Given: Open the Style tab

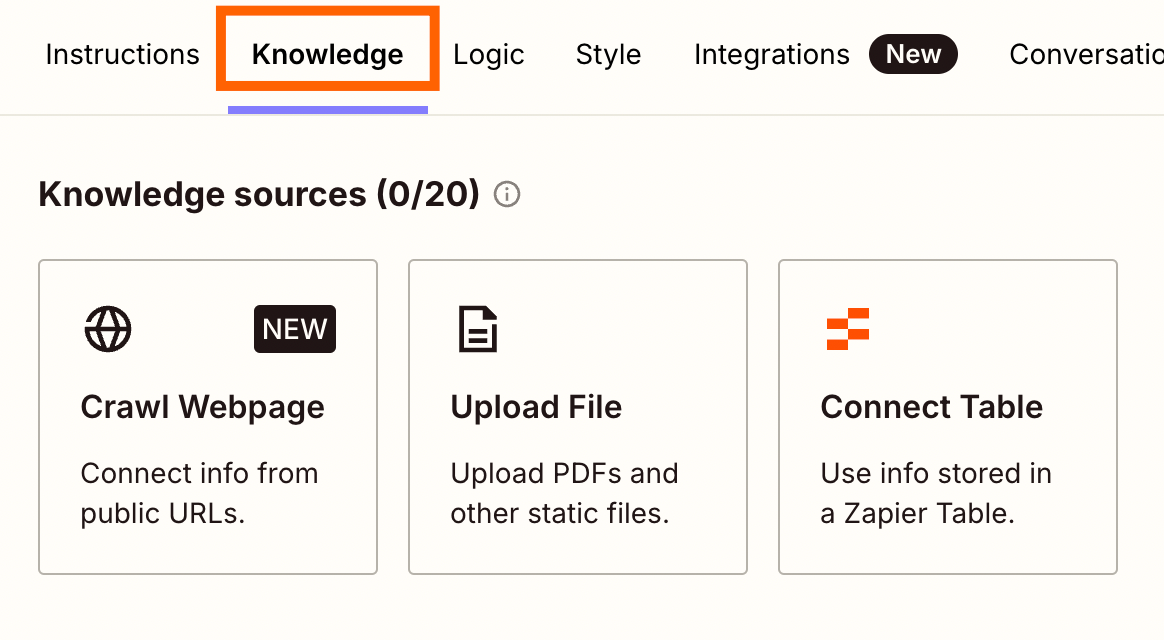Looking at the screenshot, I should (608, 54).
